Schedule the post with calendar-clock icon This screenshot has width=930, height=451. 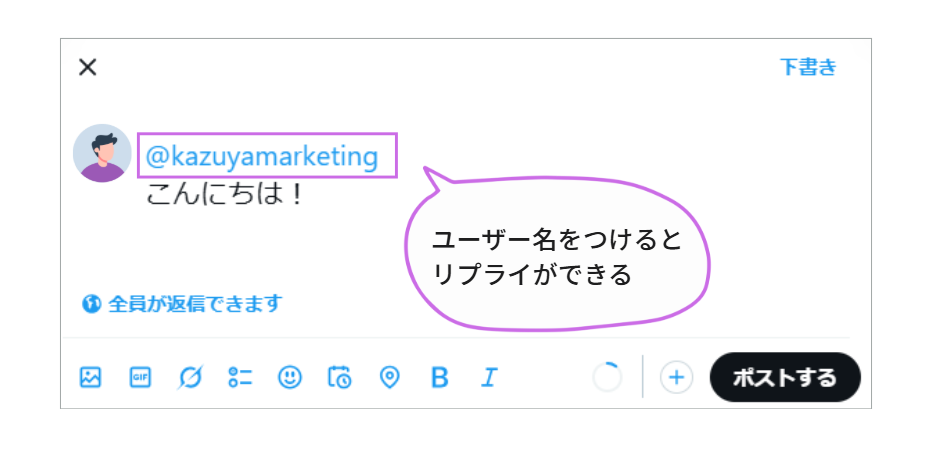click(340, 377)
